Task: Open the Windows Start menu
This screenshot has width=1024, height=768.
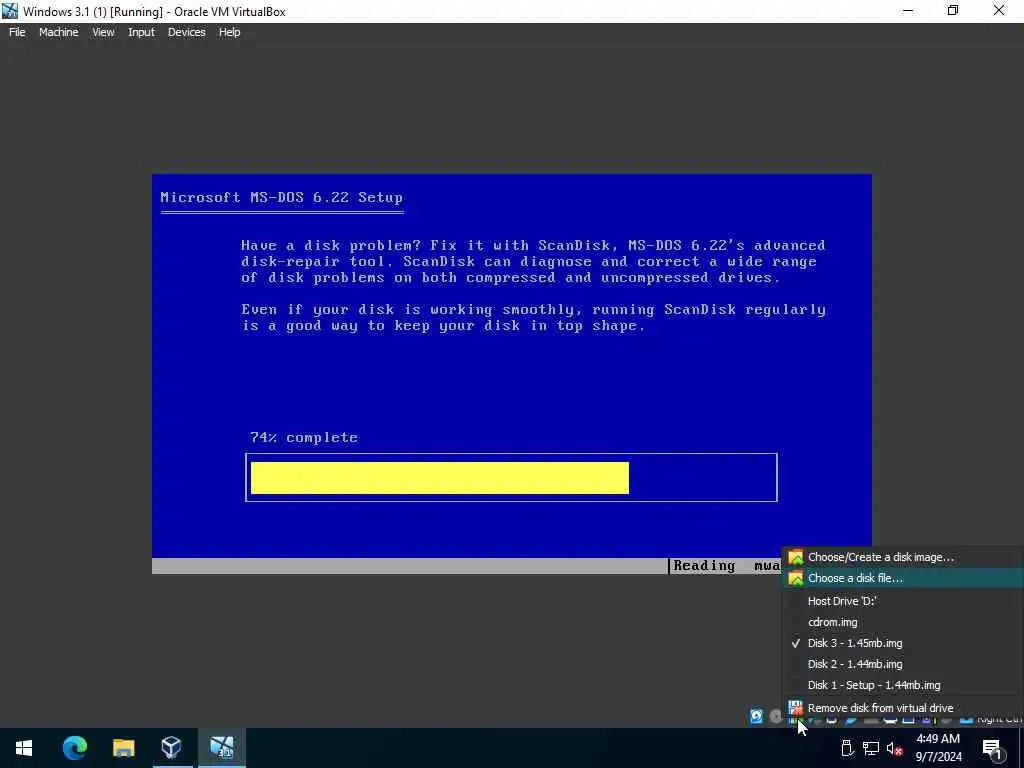Action: tap(24, 748)
